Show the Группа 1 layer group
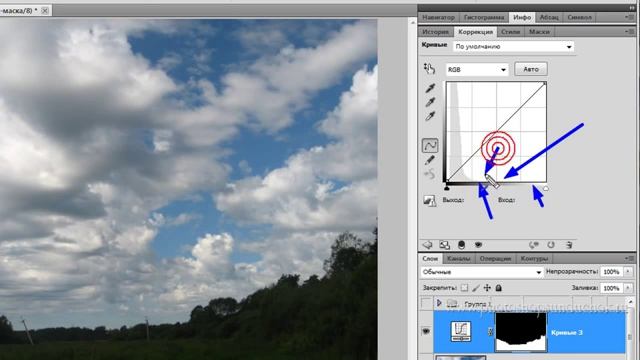 (426, 303)
